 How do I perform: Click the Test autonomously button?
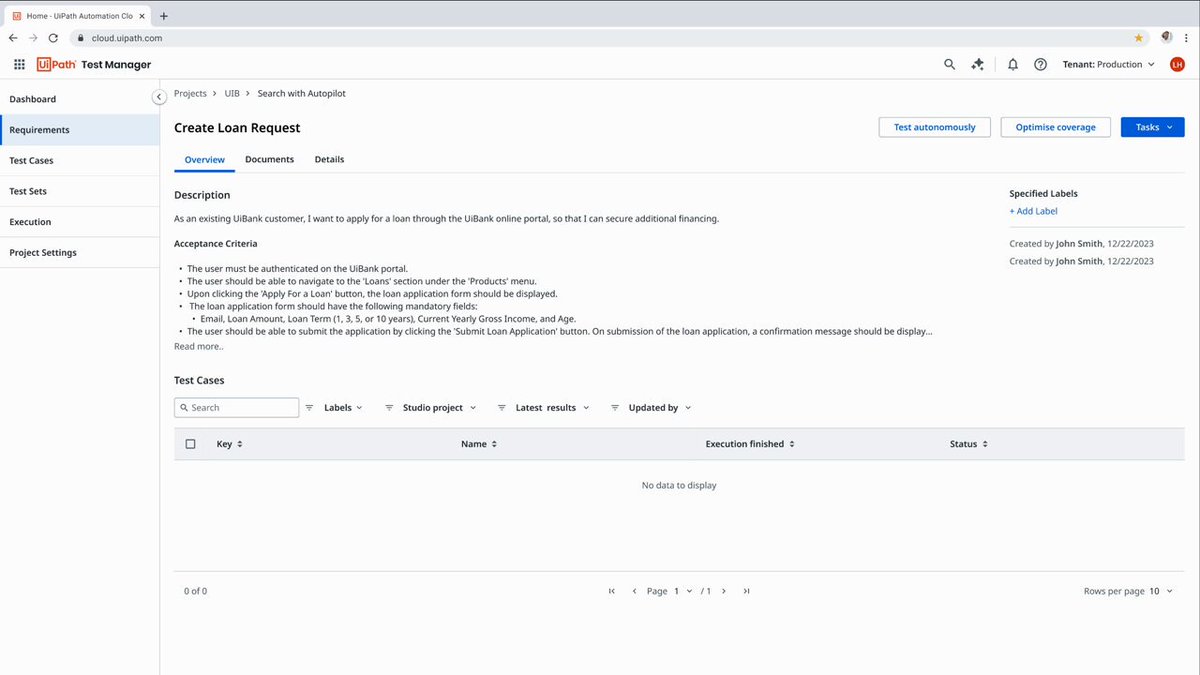[935, 127]
